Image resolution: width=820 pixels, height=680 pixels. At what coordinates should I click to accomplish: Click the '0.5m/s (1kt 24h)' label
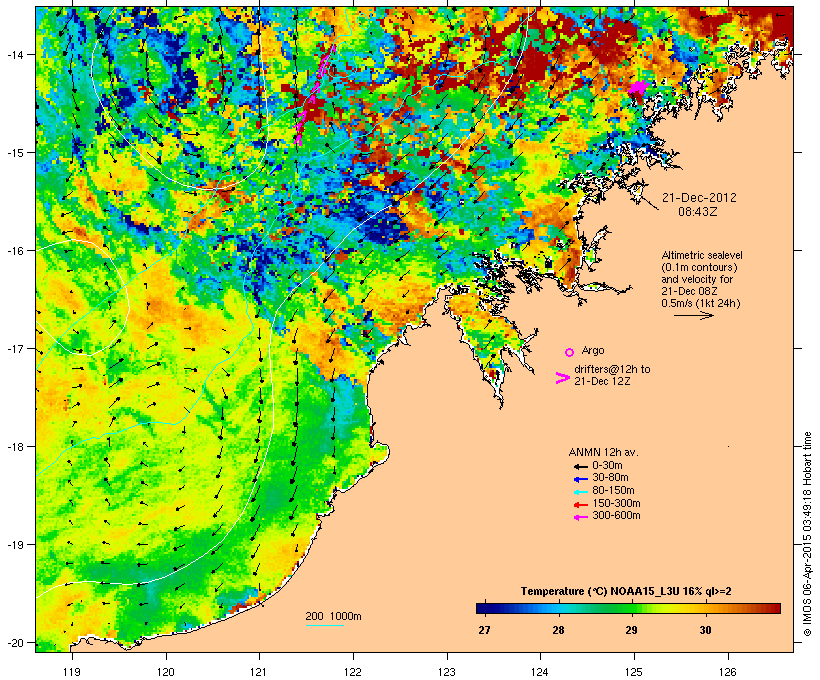tap(701, 303)
